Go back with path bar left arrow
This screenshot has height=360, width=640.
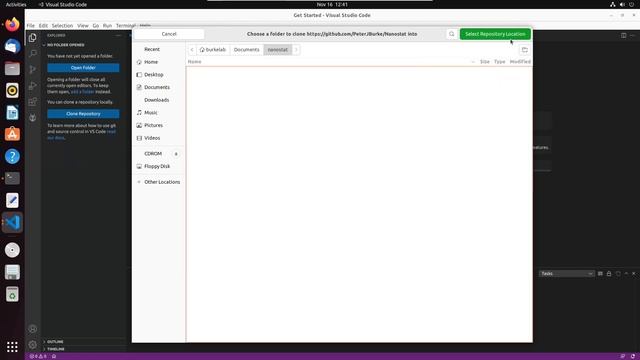coord(192,50)
